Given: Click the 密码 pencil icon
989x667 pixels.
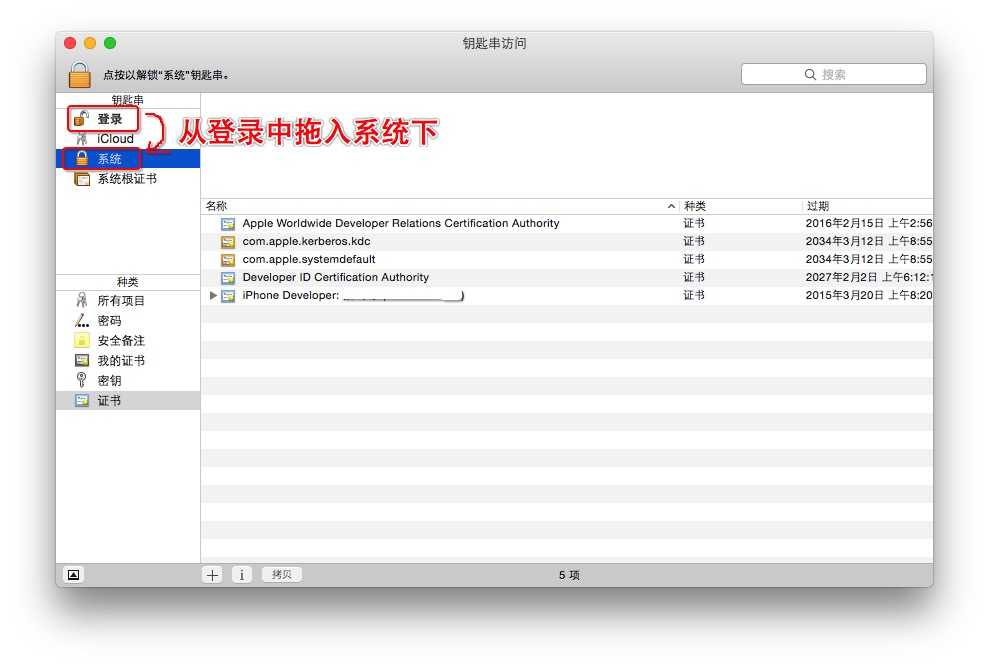Looking at the screenshot, I should [x=81, y=321].
